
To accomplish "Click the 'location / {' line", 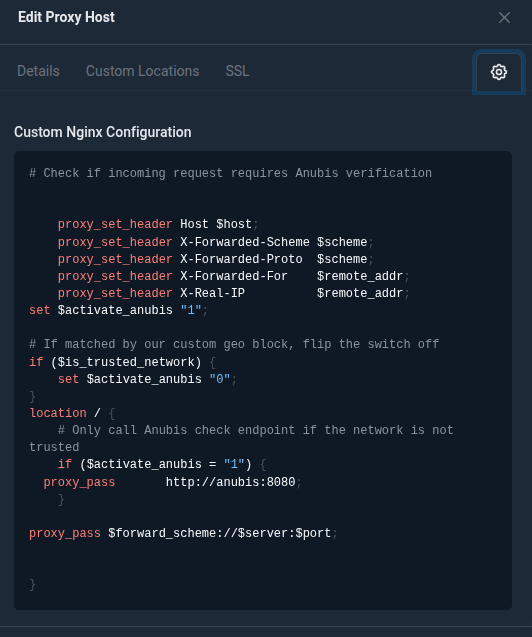I will coord(72,413).
